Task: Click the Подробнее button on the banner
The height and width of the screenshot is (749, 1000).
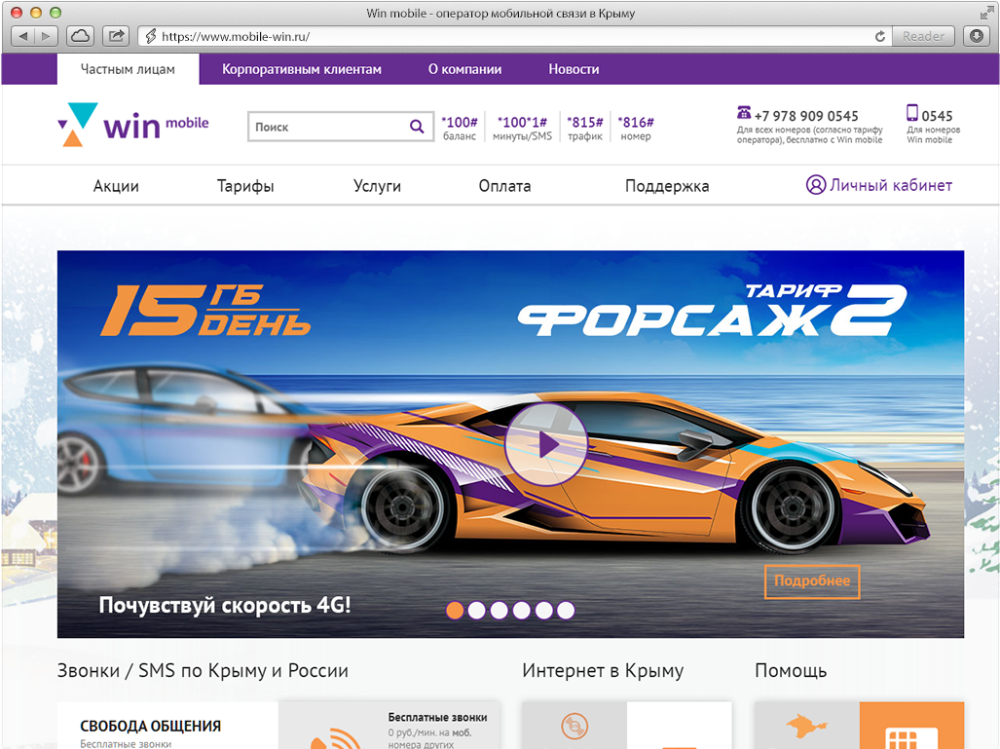Action: (x=812, y=581)
